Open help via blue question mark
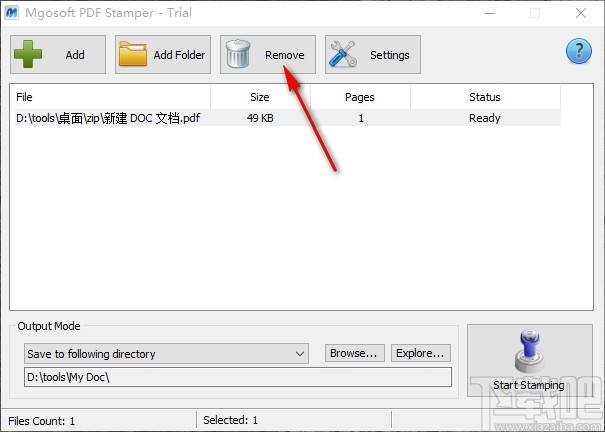This screenshot has width=605, height=432. (579, 51)
